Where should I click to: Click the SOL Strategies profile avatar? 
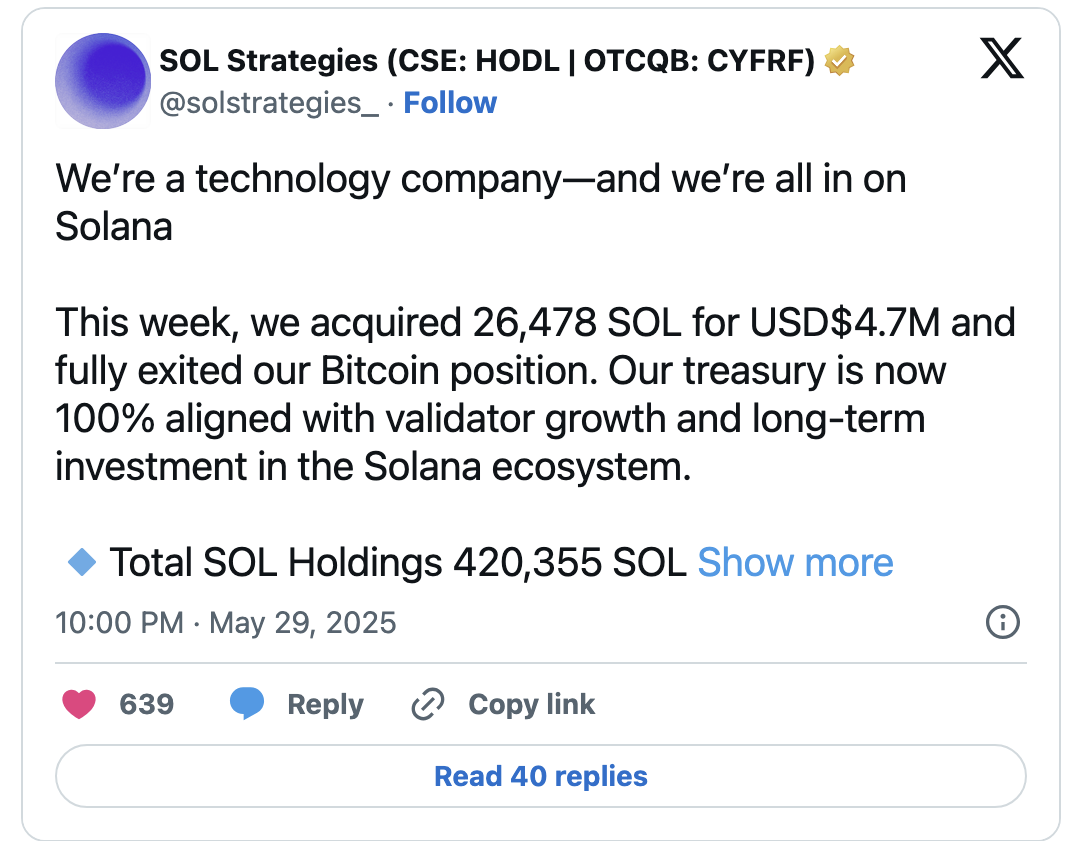(103, 81)
